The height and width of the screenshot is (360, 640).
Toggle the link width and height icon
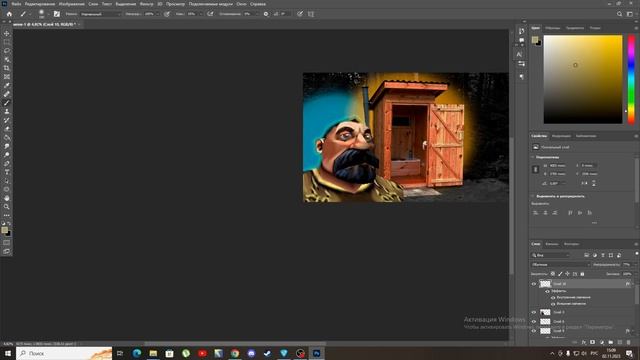coord(536,170)
